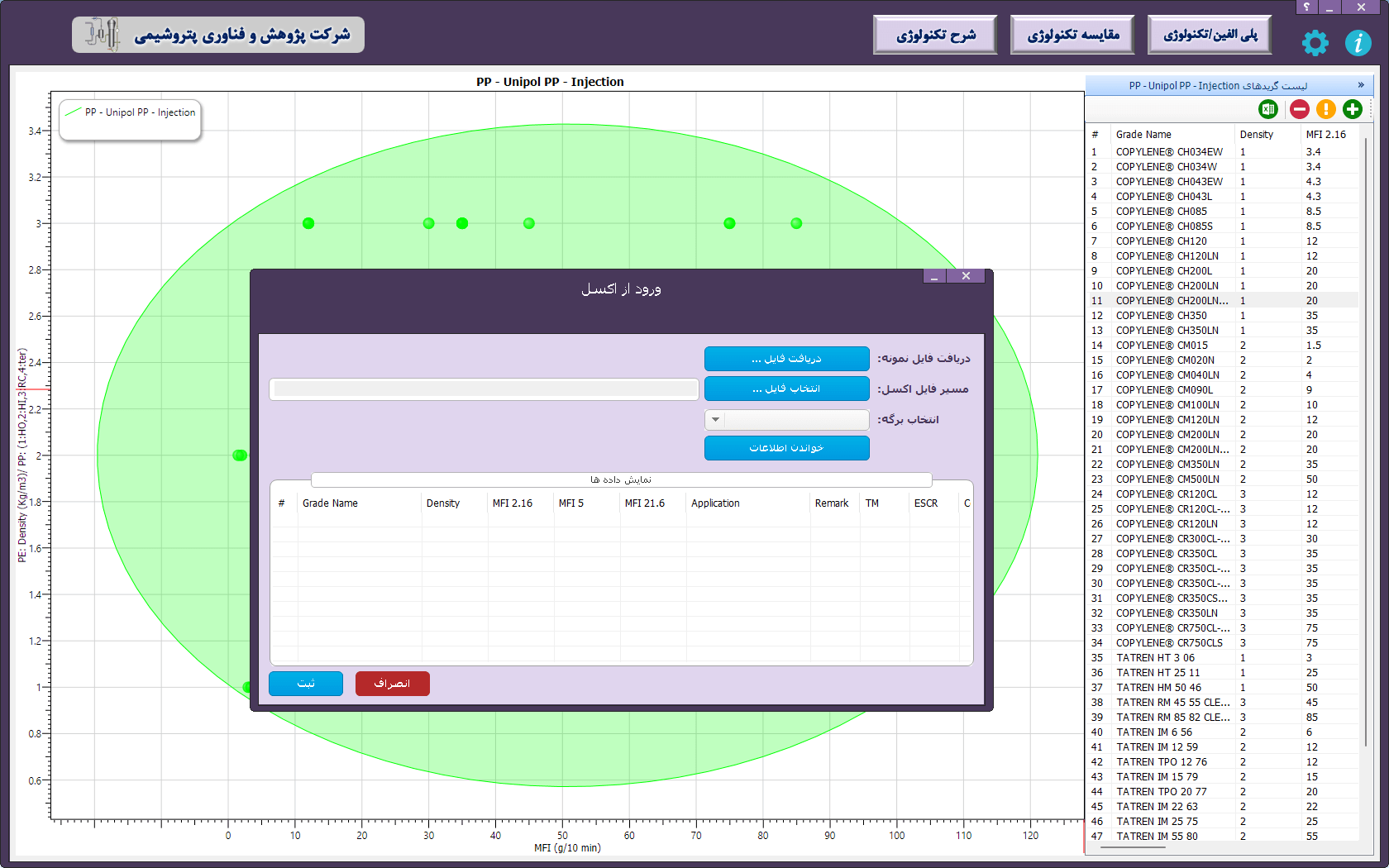Open the sheet selection dropdown

786,420
